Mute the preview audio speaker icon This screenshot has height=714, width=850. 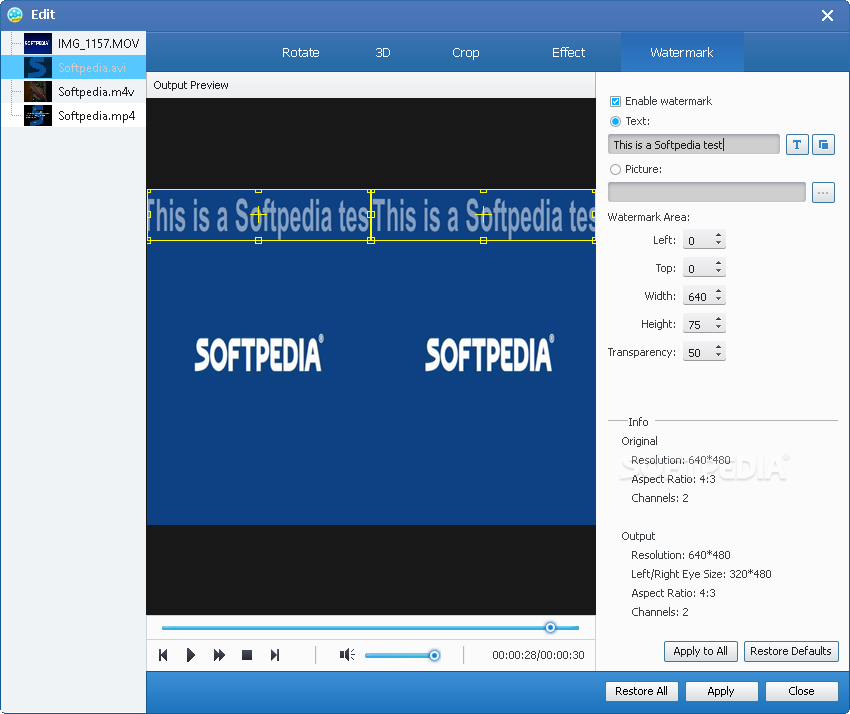pos(347,655)
